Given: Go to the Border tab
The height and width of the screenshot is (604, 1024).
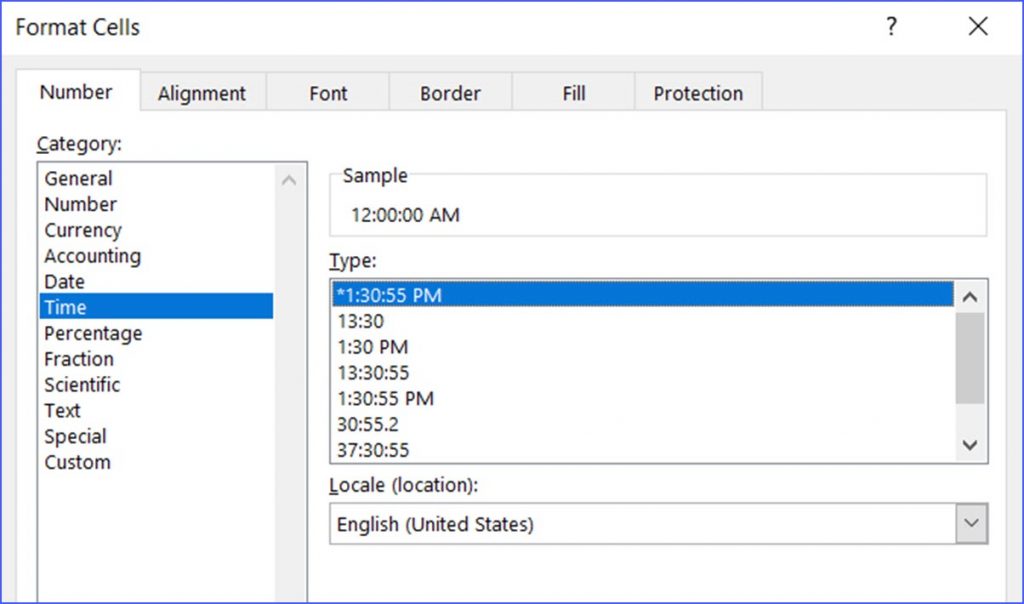Looking at the screenshot, I should [x=450, y=93].
